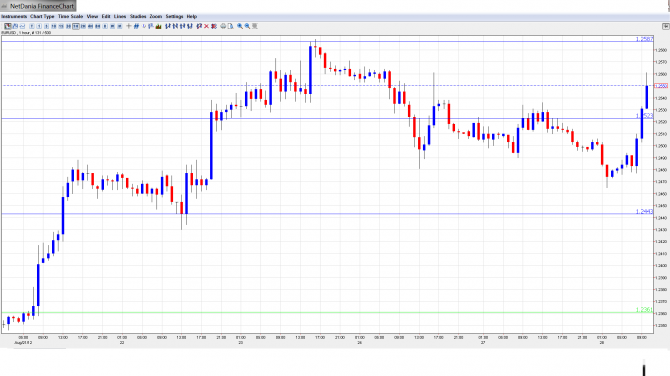Screen dimensions: 670x376
Task: Select the daily time scale button
Action: pyautogui.click(x=105, y=26)
